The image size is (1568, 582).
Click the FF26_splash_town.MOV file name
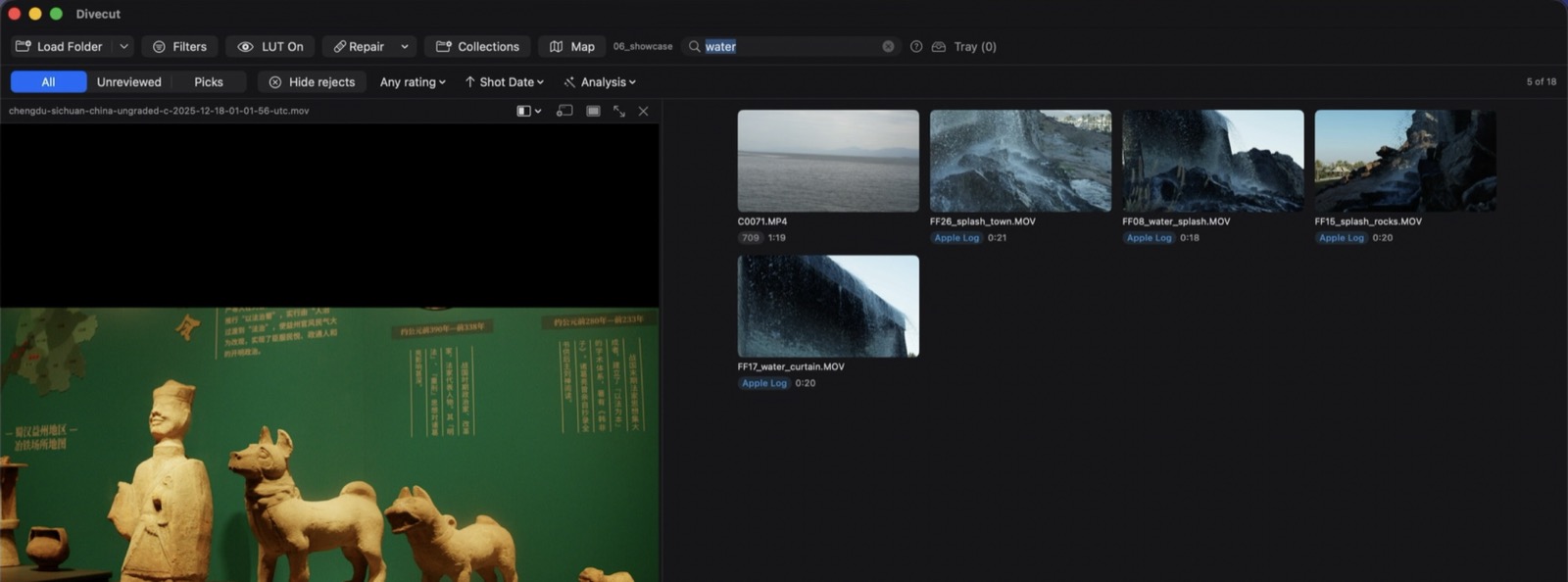point(983,221)
